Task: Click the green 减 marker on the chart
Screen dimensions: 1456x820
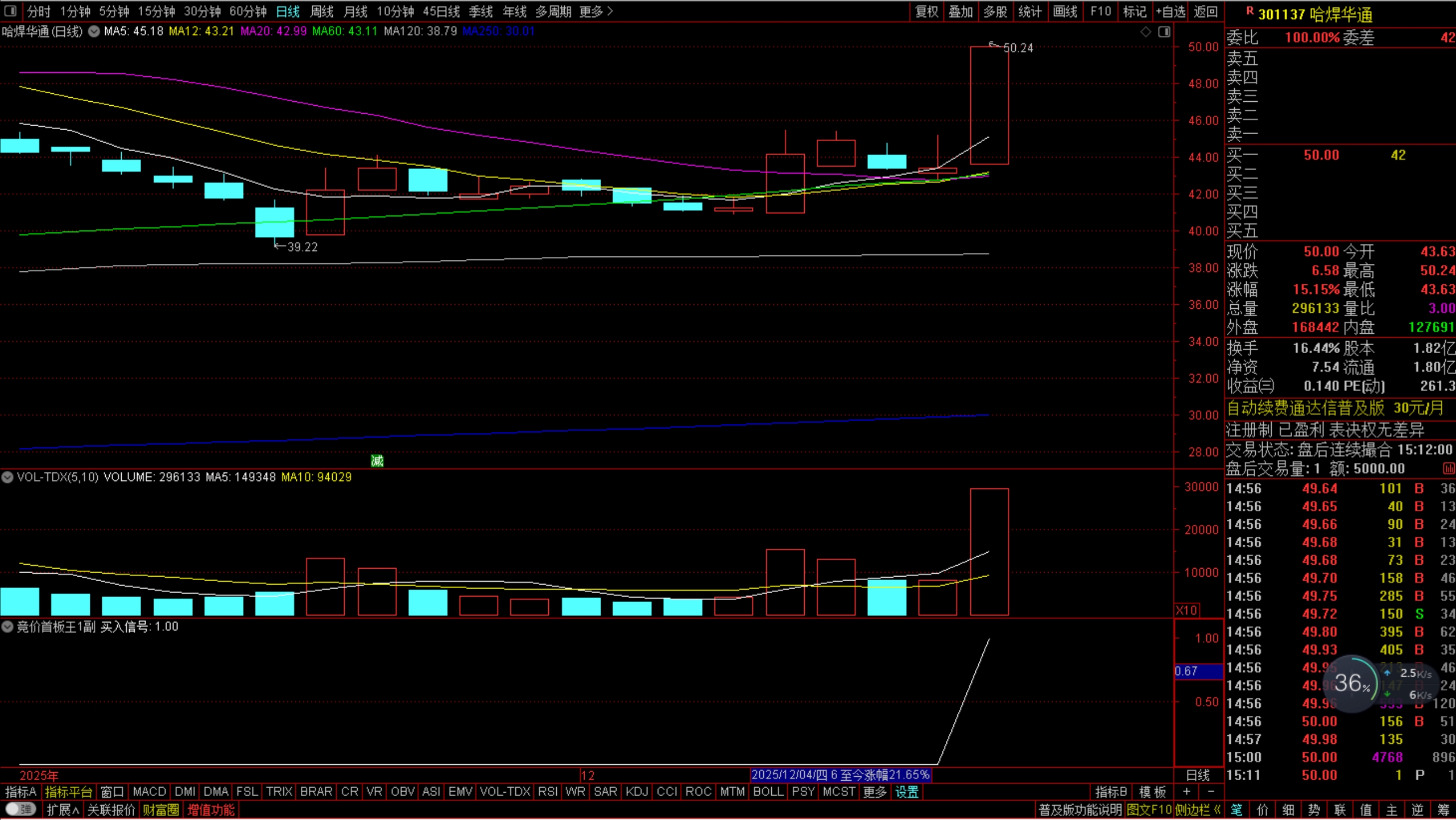Action: click(377, 461)
